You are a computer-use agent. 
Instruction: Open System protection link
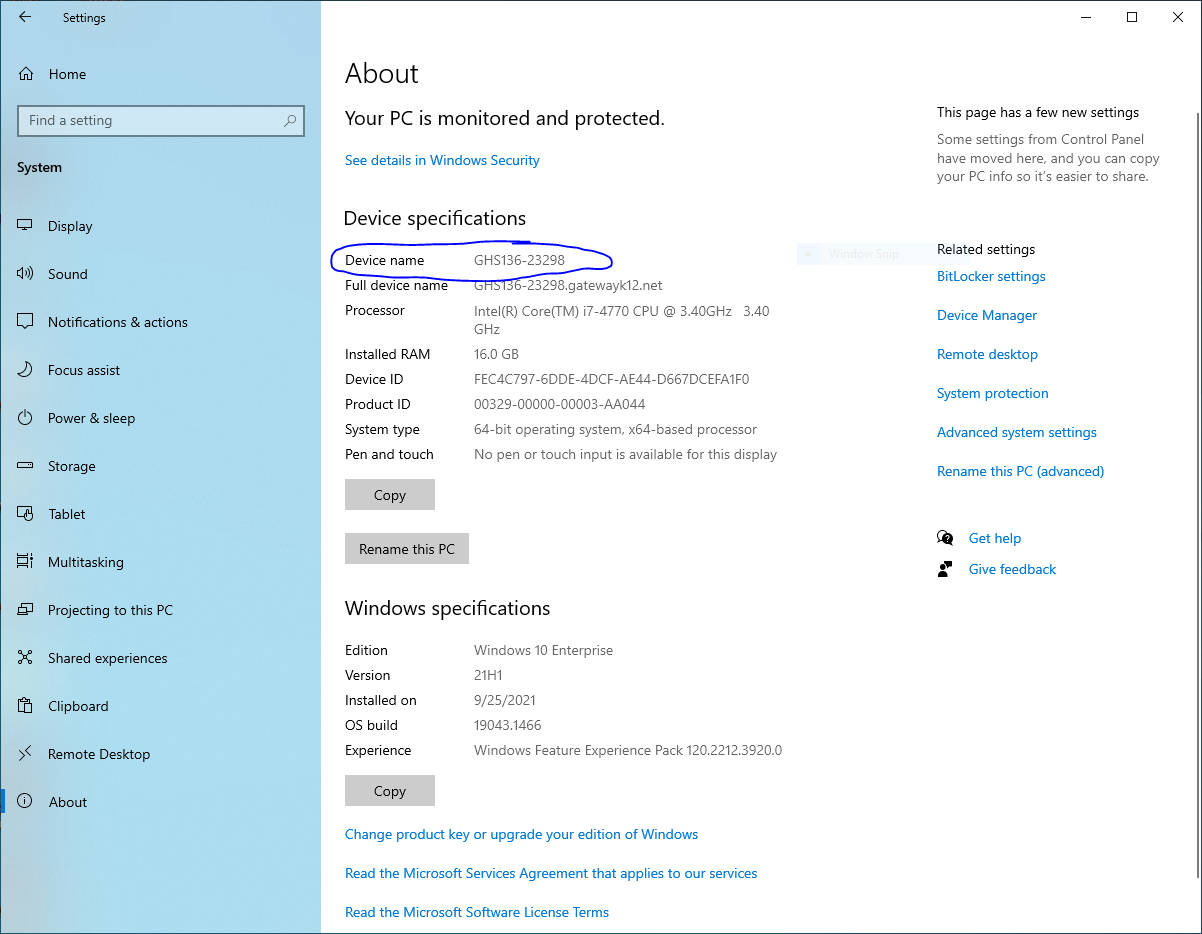coord(993,393)
